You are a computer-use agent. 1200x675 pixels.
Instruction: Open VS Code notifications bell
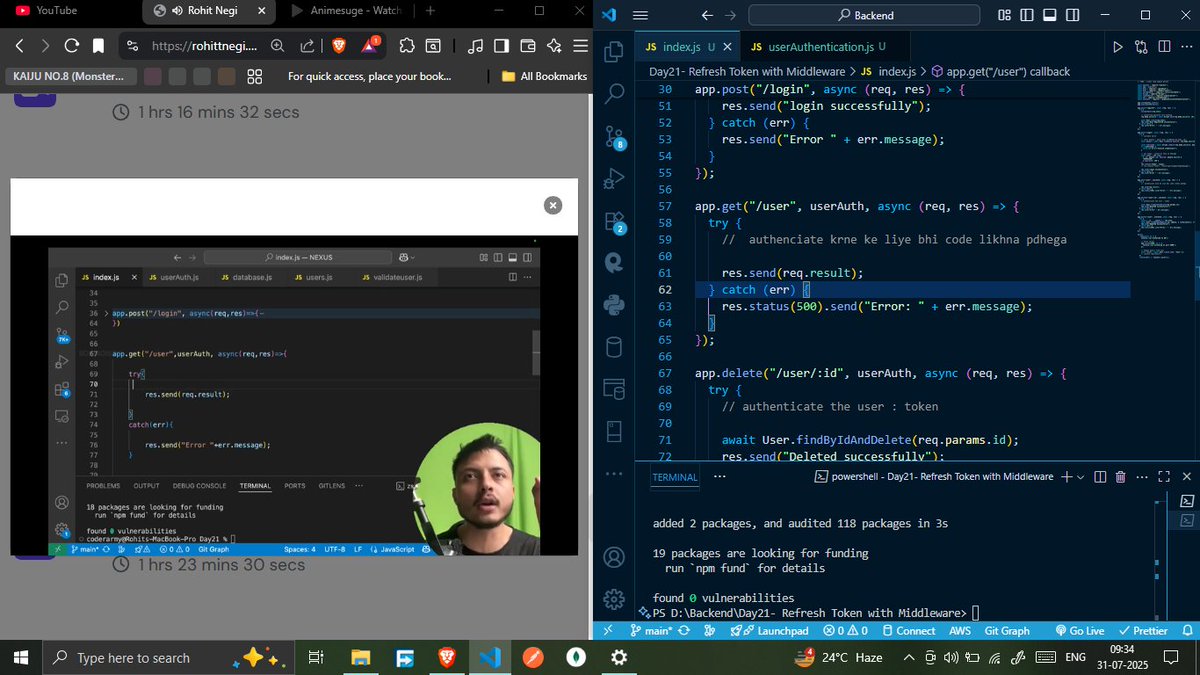[1185, 631]
